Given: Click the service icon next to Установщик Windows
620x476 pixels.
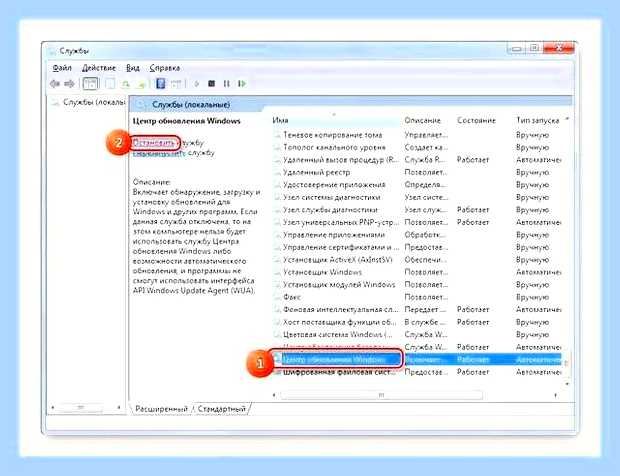Looking at the screenshot, I should 278,272.
